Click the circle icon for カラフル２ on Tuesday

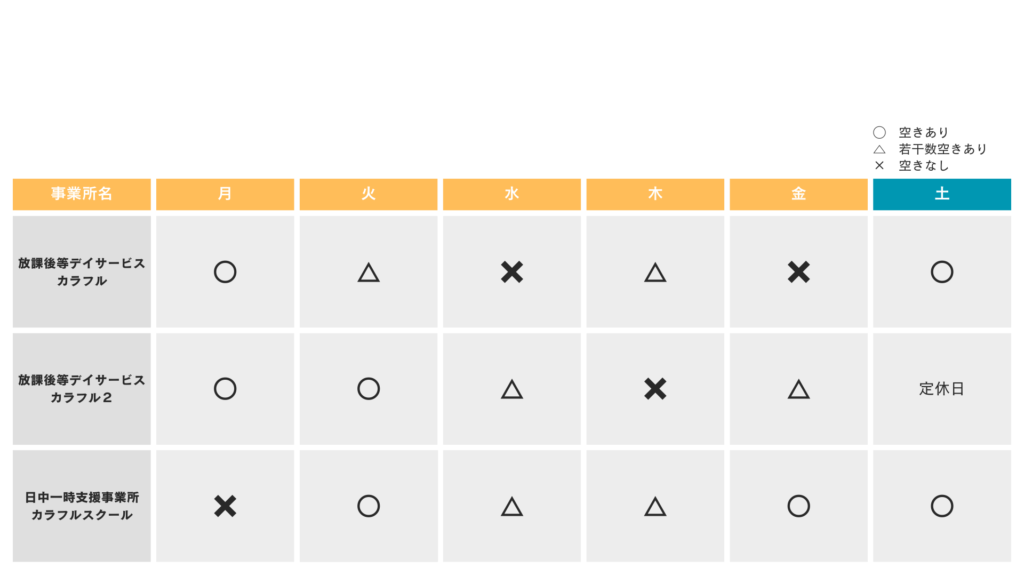[x=368, y=389]
